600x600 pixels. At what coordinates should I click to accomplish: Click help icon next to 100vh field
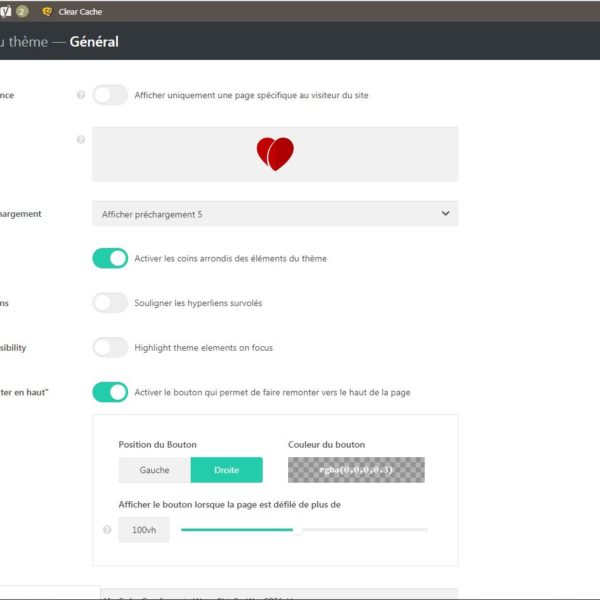[x=107, y=530]
